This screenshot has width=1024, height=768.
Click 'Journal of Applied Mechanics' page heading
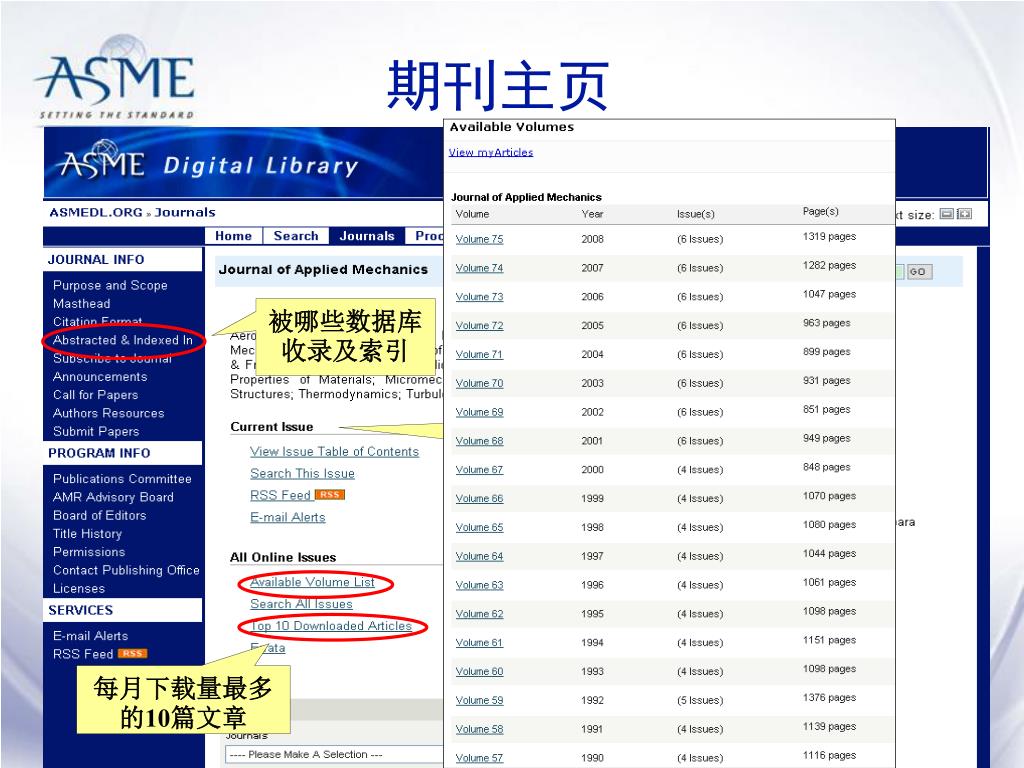click(323, 270)
